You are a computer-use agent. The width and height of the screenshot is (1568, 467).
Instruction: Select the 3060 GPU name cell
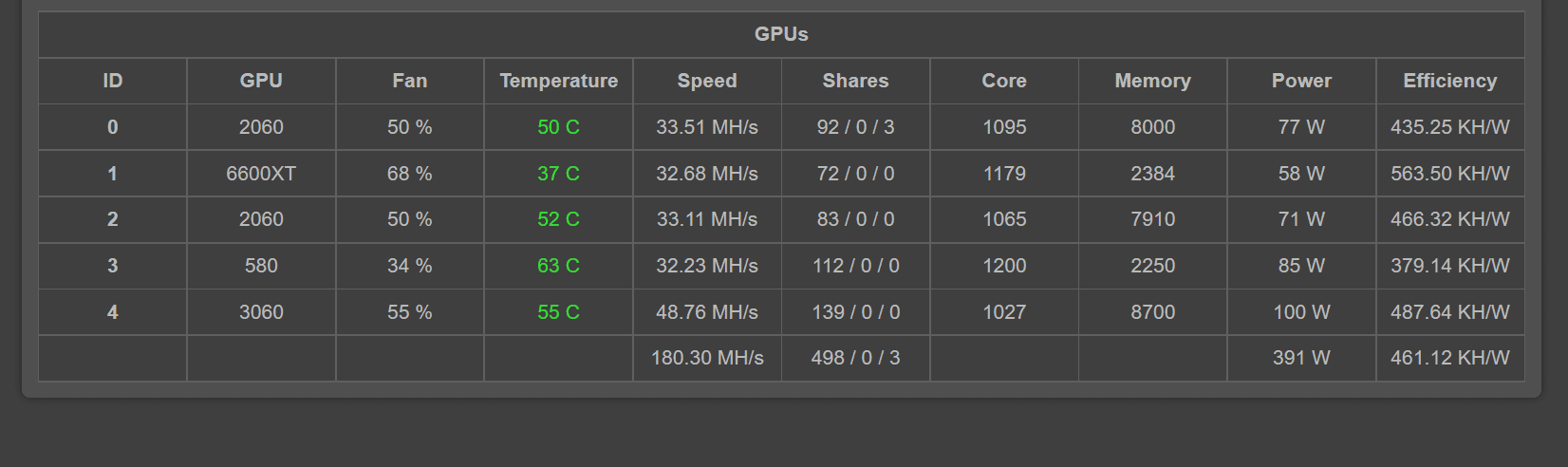point(261,312)
